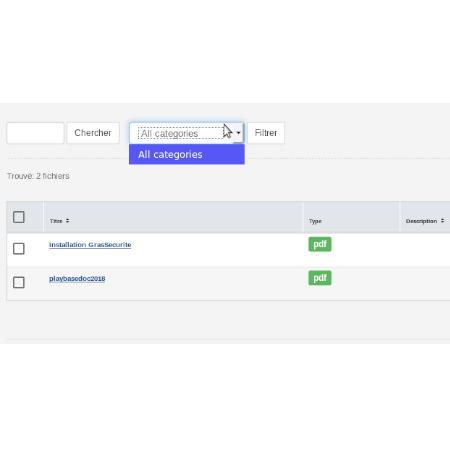Open the Installation GrasSecurite file link

pos(90,245)
